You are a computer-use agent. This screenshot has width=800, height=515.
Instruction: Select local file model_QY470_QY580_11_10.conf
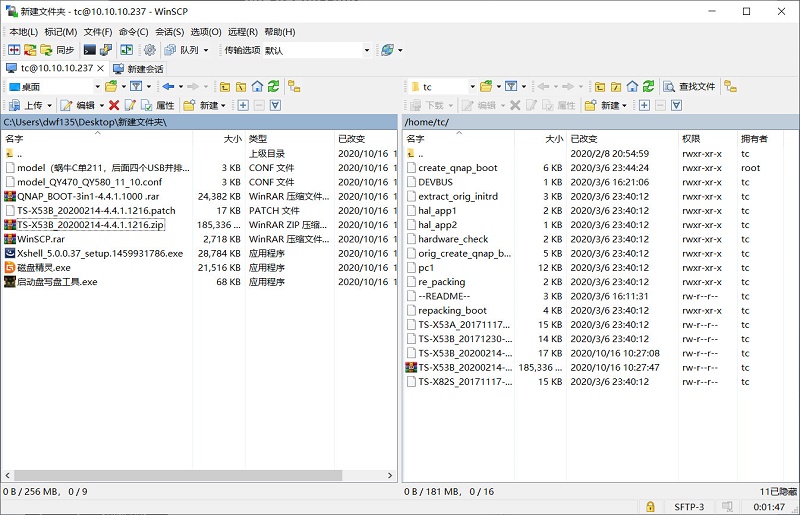click(90, 182)
